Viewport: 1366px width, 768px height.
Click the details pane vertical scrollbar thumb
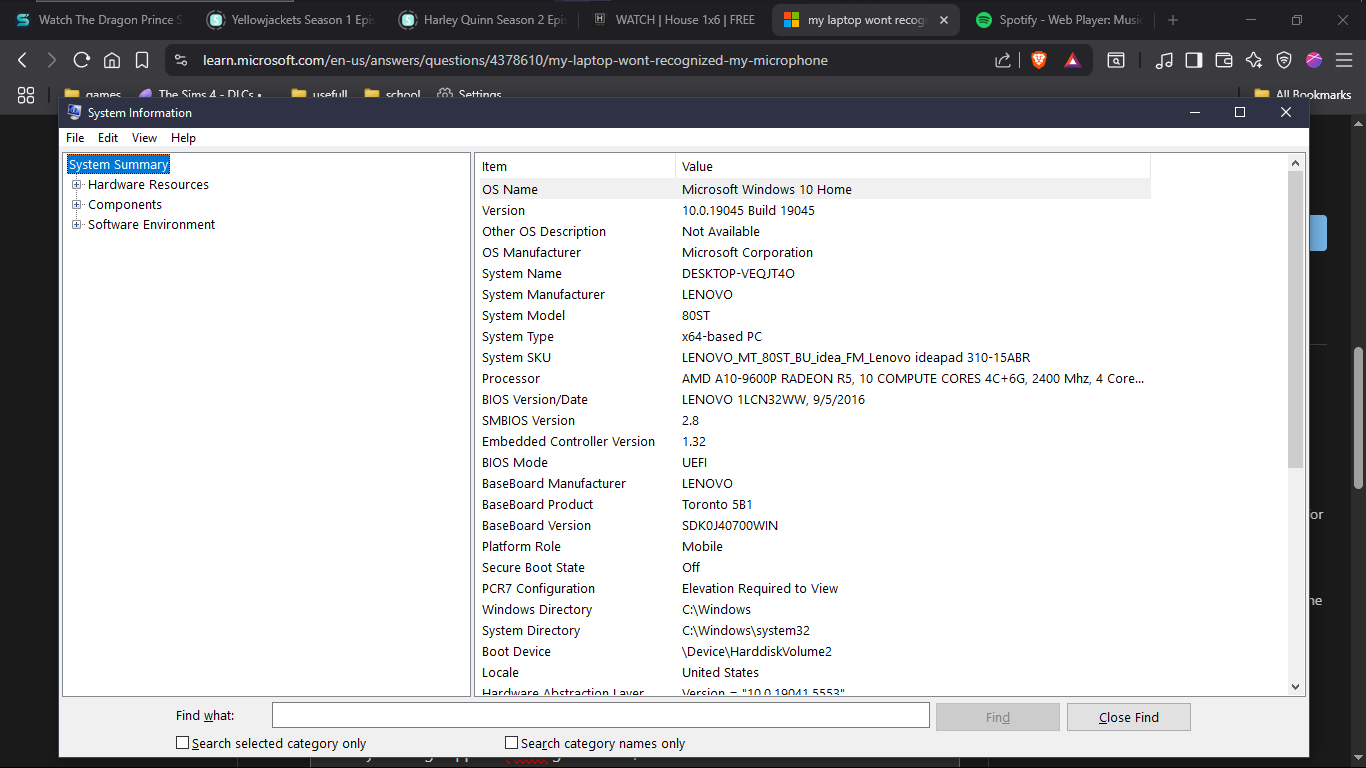pos(1296,319)
